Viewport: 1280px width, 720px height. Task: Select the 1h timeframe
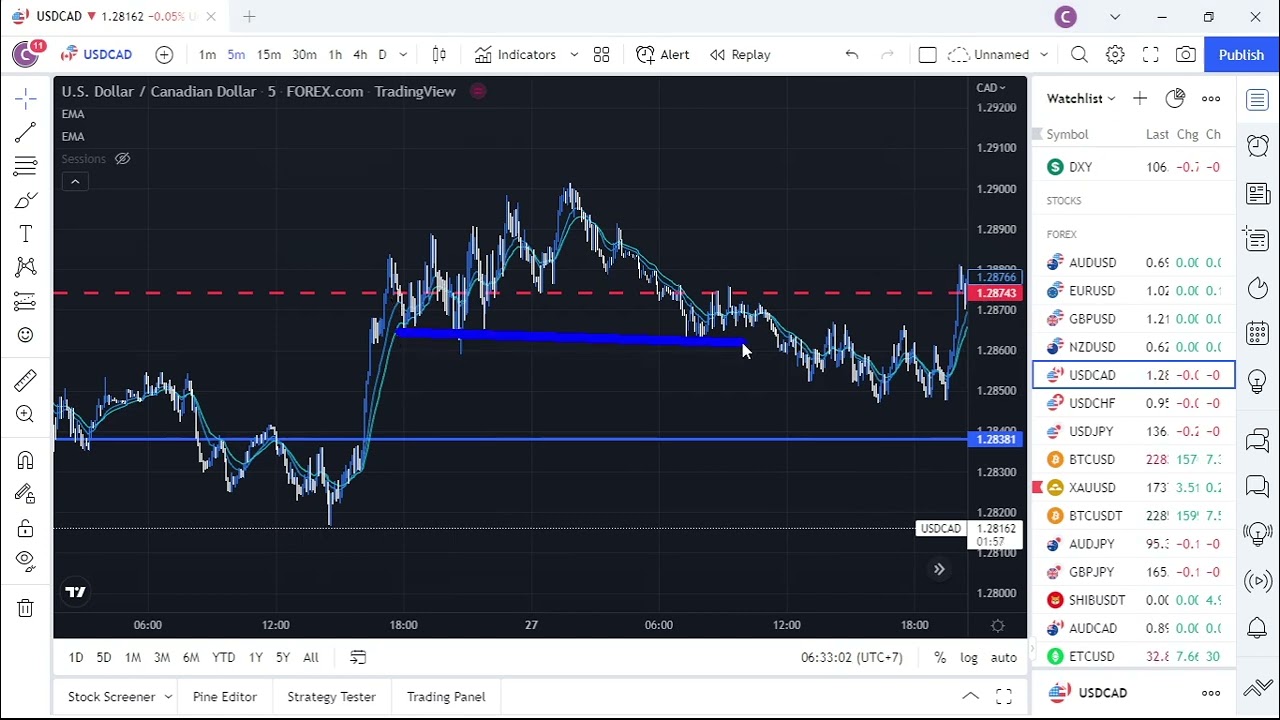coord(335,55)
